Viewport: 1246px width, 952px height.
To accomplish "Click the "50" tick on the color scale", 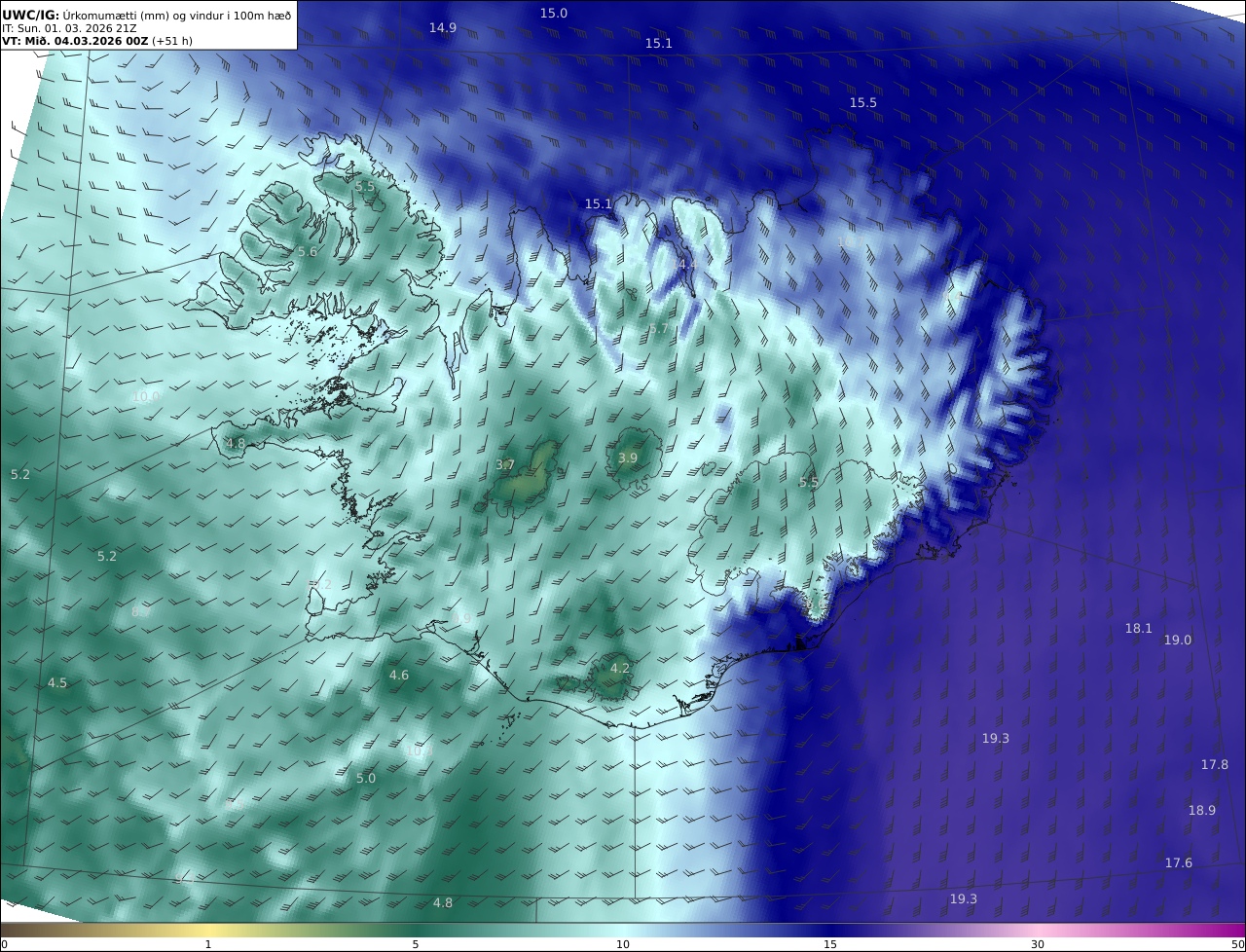I will 1238,944.
